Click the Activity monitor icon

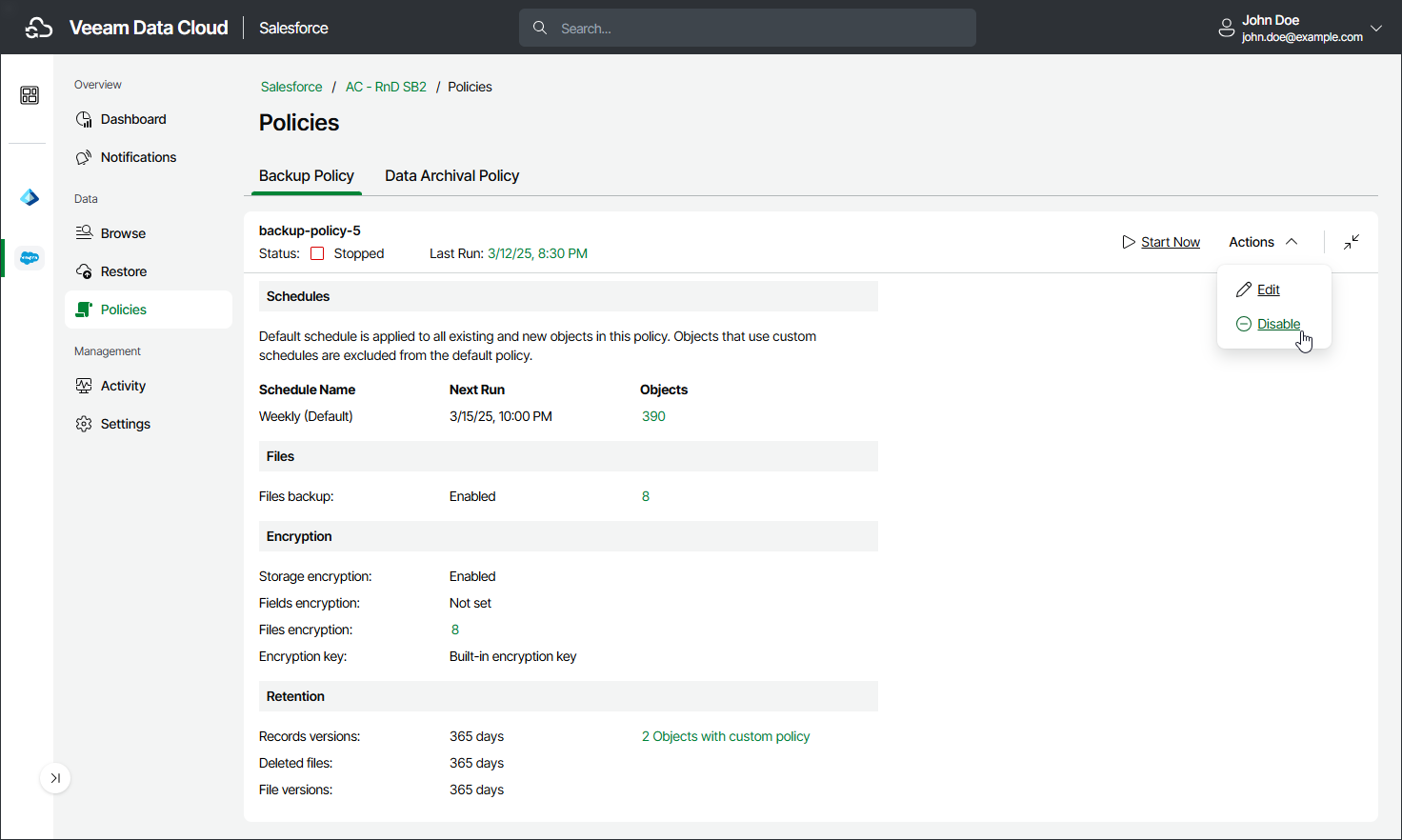[x=84, y=386]
